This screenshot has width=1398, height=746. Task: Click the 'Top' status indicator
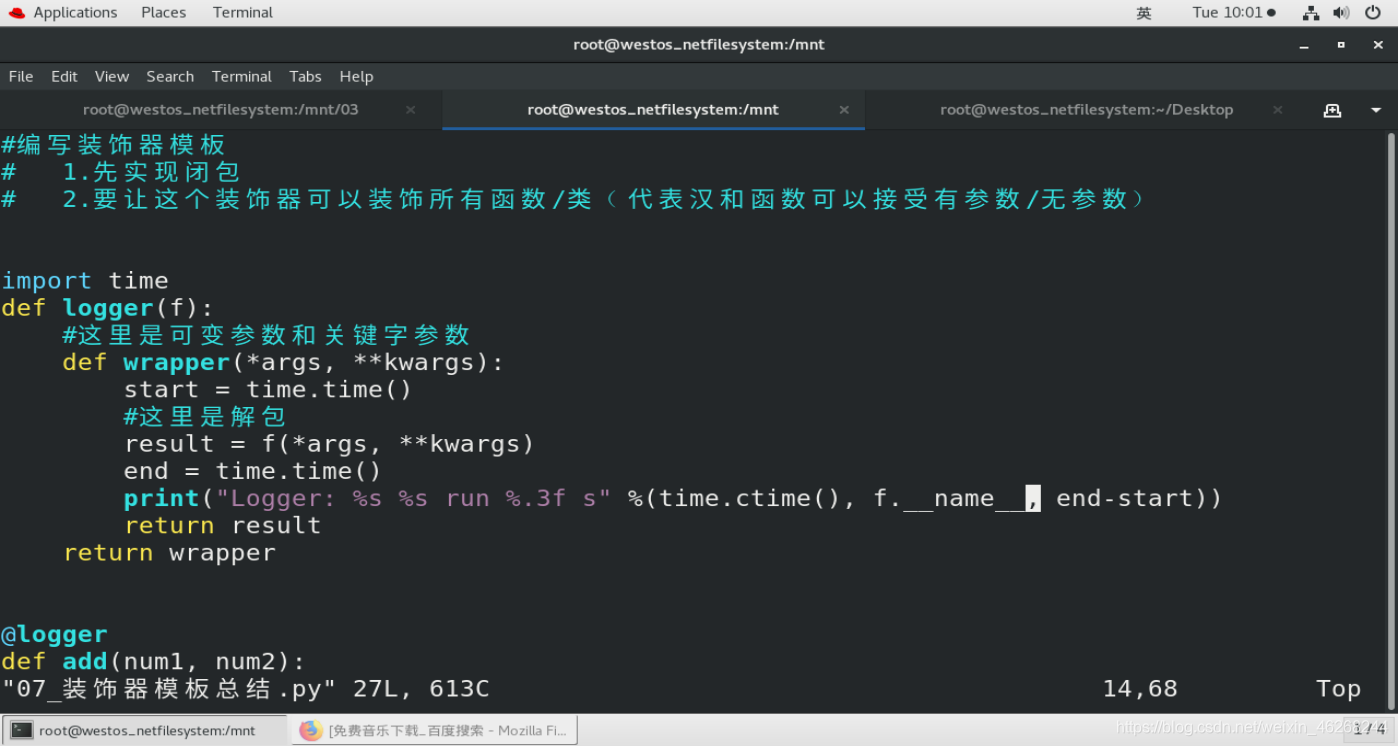pyautogui.click(x=1338, y=689)
